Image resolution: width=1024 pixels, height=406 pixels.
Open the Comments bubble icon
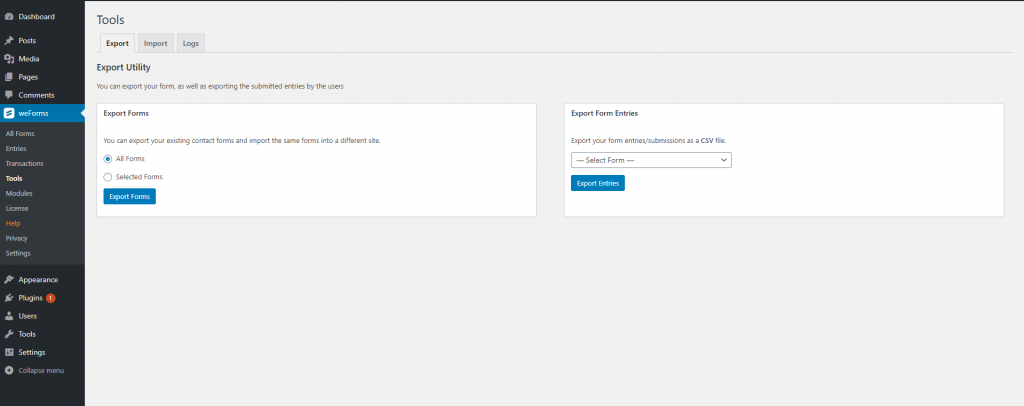(9, 95)
